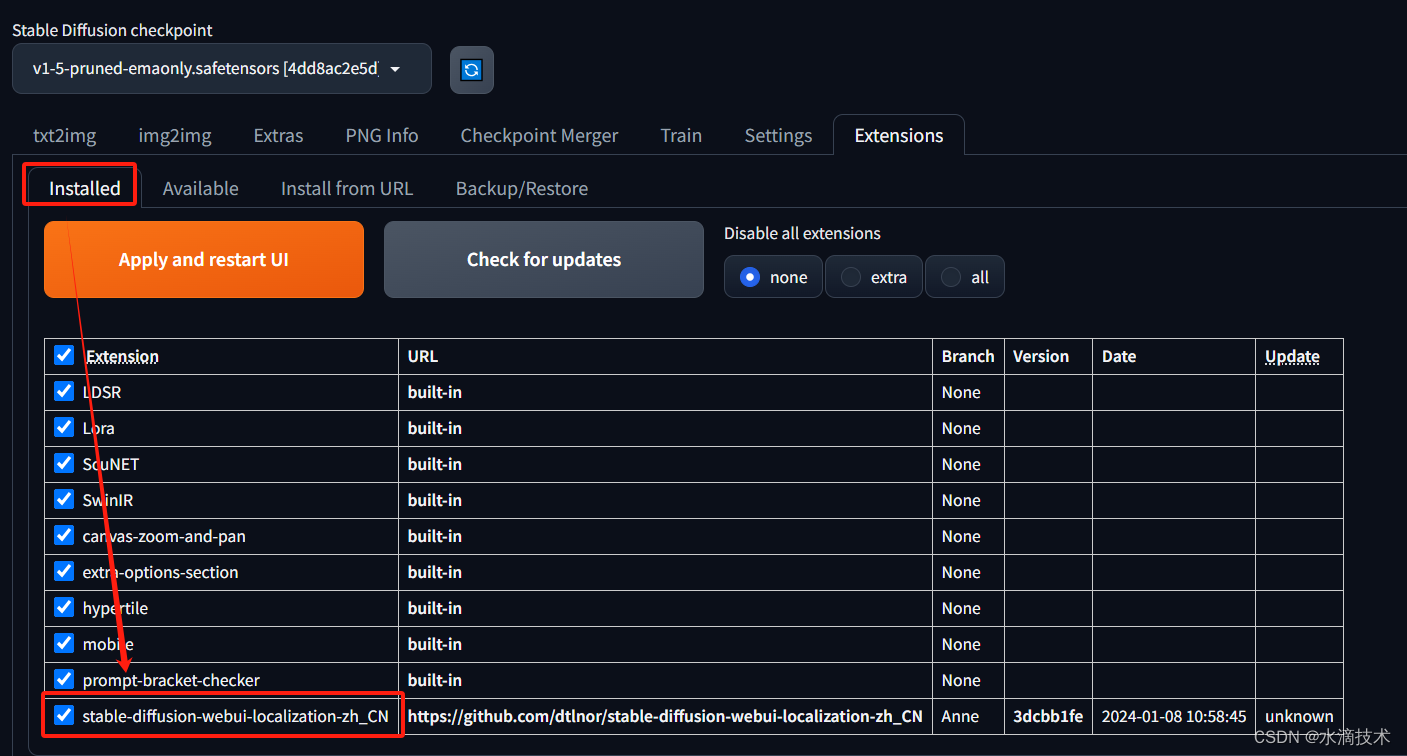Select the Extensions tab
Image resolution: width=1407 pixels, height=756 pixels.
pos(899,135)
